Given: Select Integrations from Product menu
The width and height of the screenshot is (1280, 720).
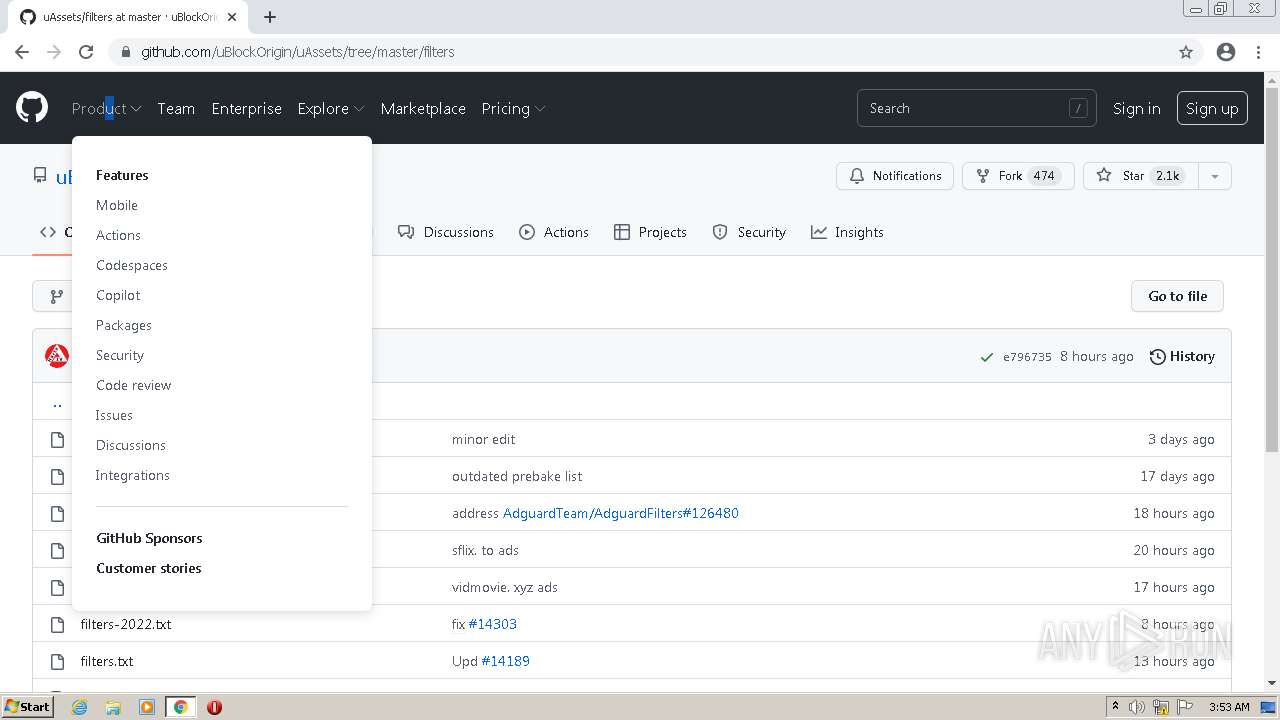Looking at the screenshot, I should [x=133, y=475].
